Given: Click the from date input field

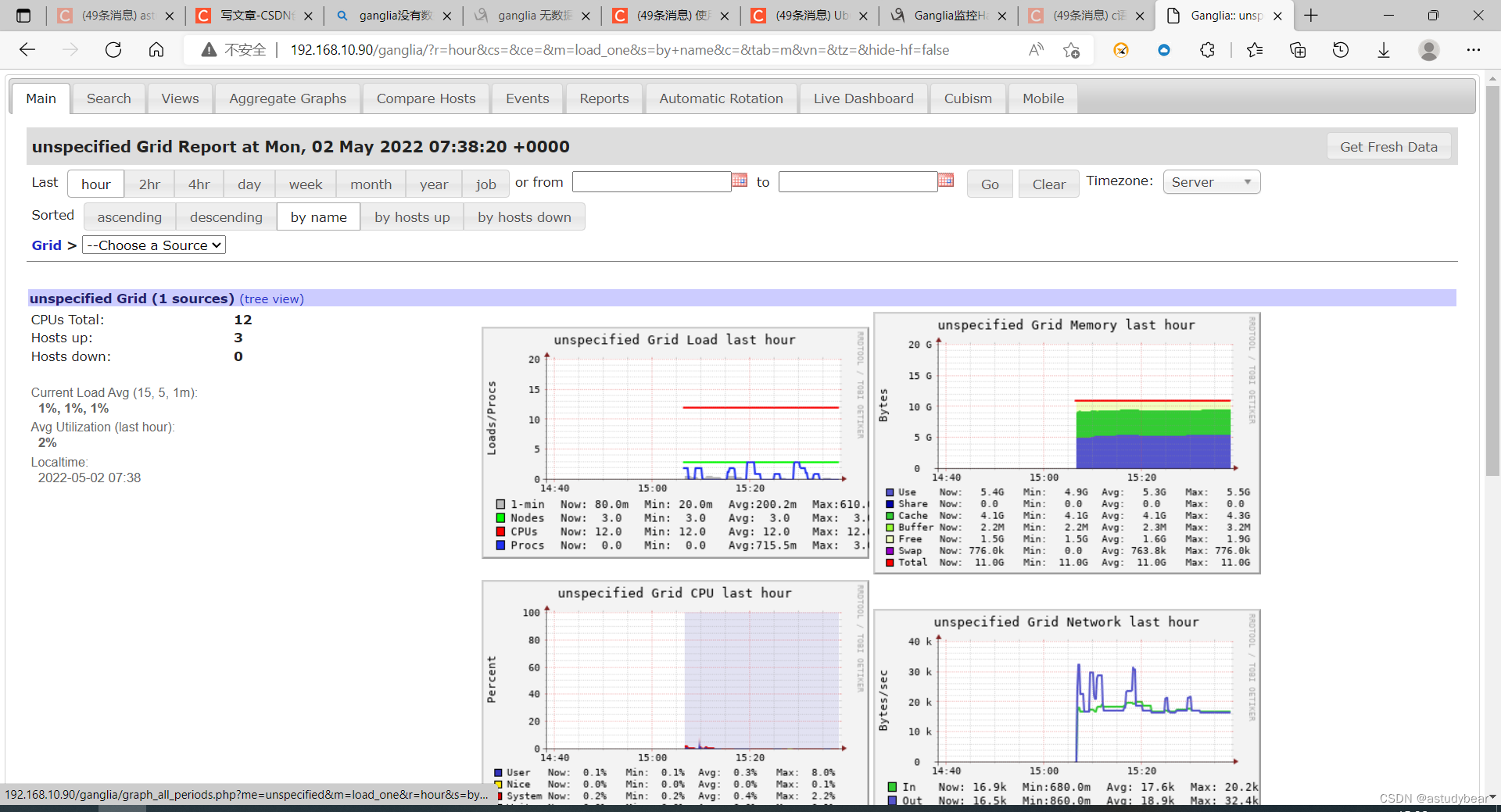Looking at the screenshot, I should (651, 182).
